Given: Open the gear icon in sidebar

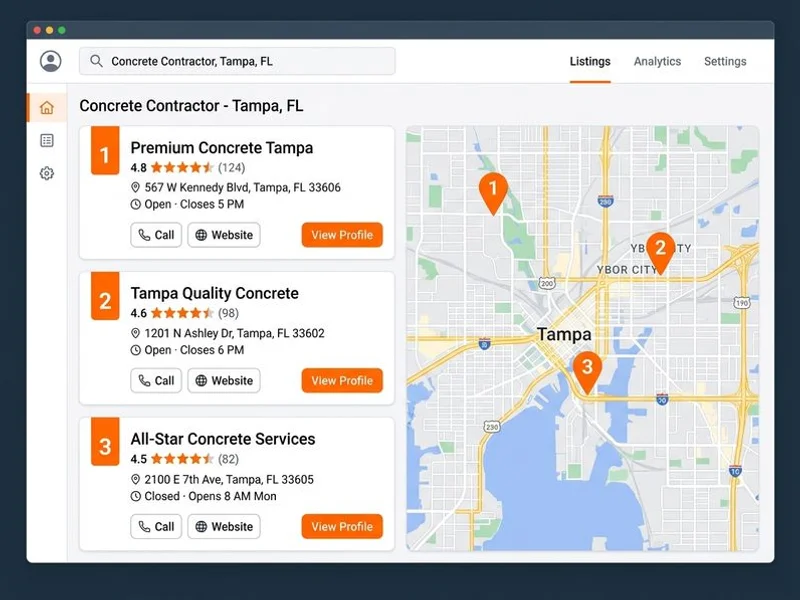Looking at the screenshot, I should pyautogui.click(x=47, y=173).
